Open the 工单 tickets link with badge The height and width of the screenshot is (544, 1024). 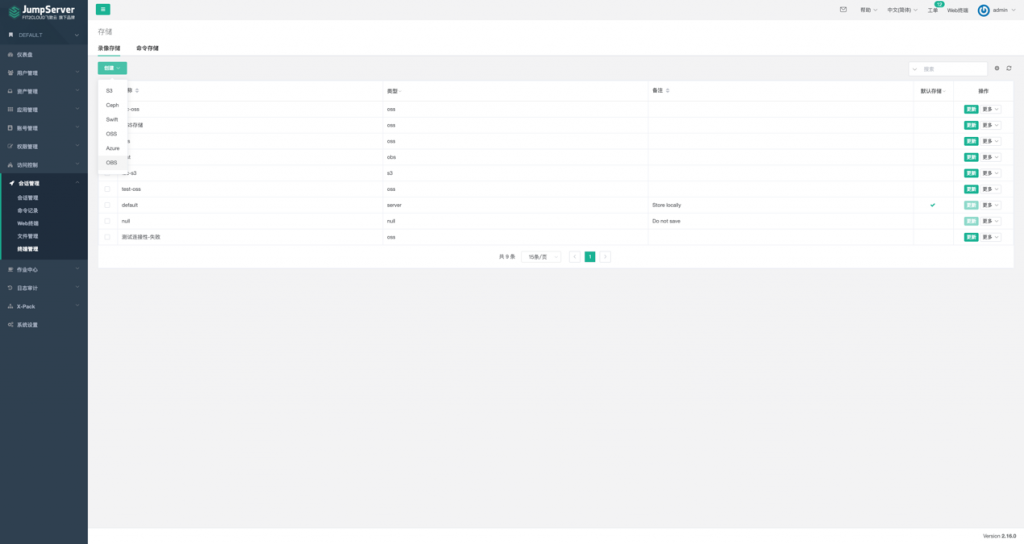point(934,9)
